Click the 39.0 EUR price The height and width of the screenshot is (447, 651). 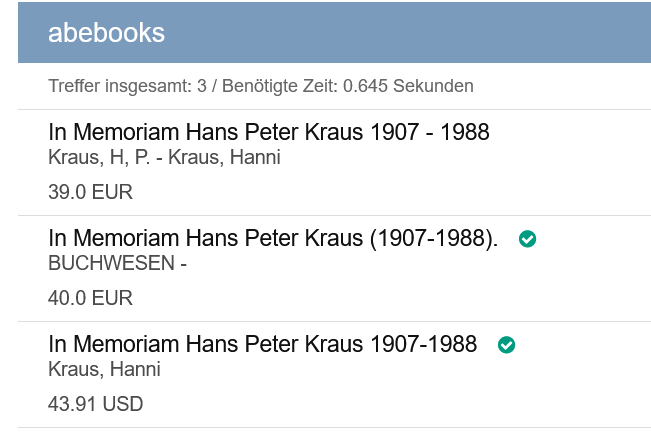pyautogui.click(x=90, y=192)
